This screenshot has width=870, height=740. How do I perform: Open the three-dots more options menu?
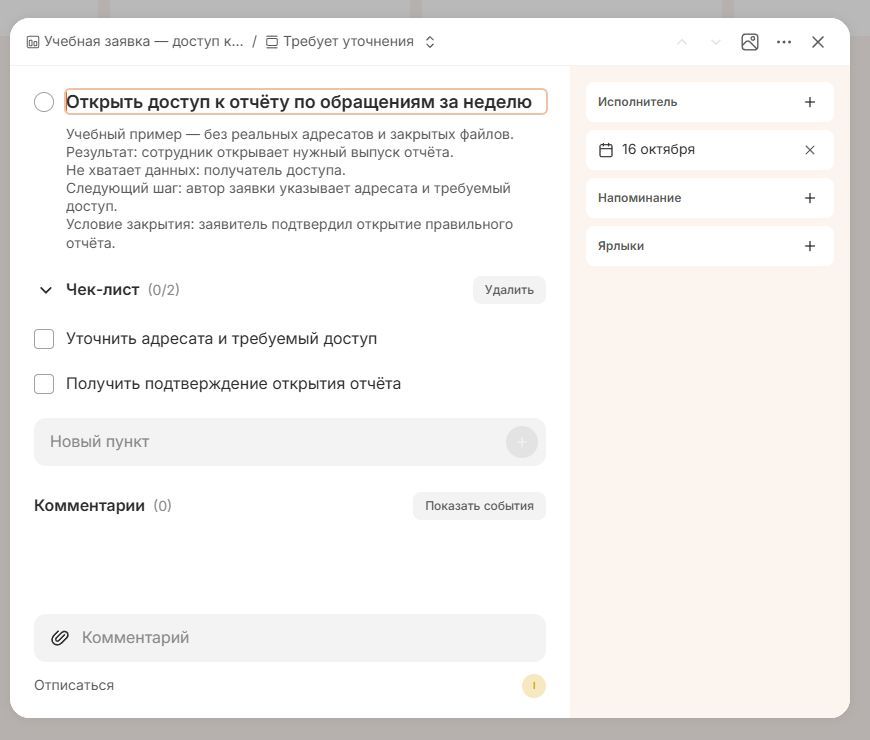tap(784, 42)
